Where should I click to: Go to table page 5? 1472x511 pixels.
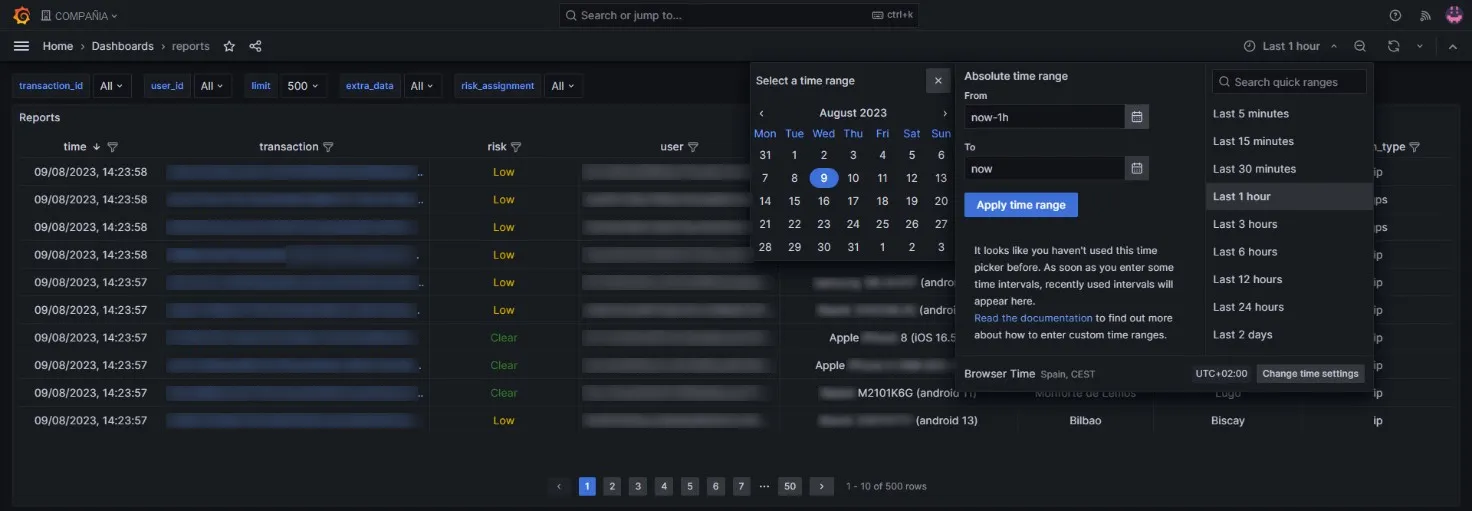tap(690, 486)
